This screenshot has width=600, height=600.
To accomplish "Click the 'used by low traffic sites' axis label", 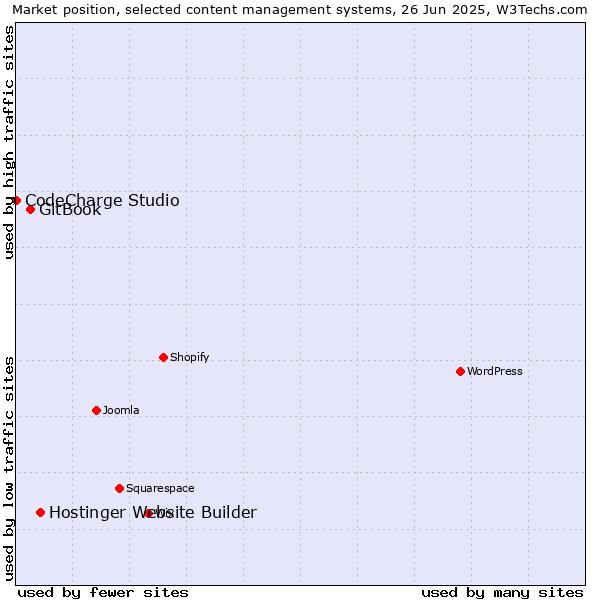I will 9,469.
